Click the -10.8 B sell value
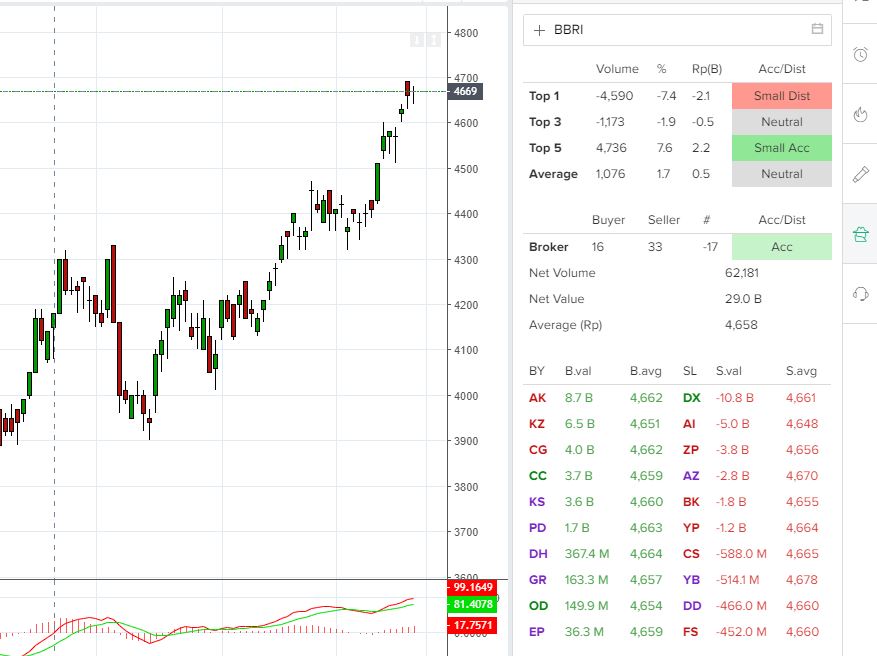The height and width of the screenshot is (656, 877). (734, 398)
